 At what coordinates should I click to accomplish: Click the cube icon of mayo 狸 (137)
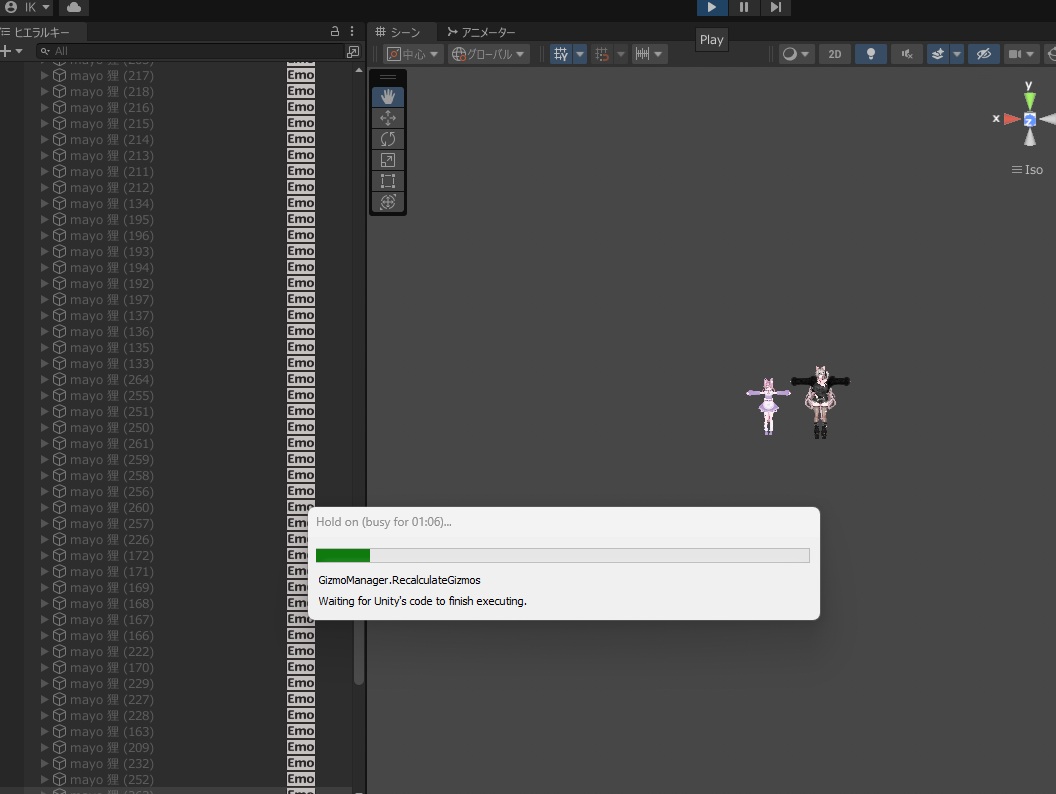pos(59,315)
